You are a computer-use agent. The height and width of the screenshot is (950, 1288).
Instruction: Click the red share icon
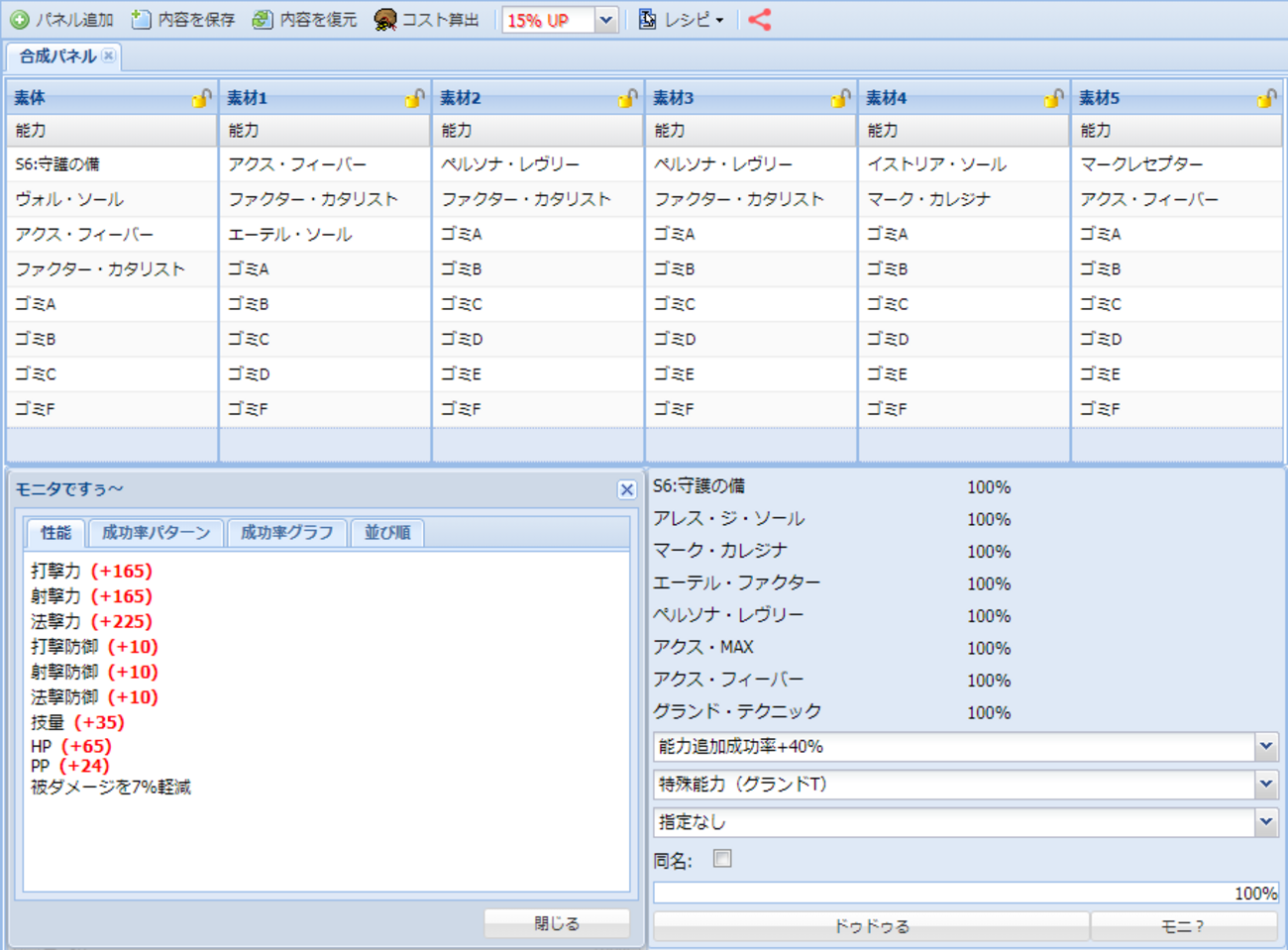coord(759,20)
